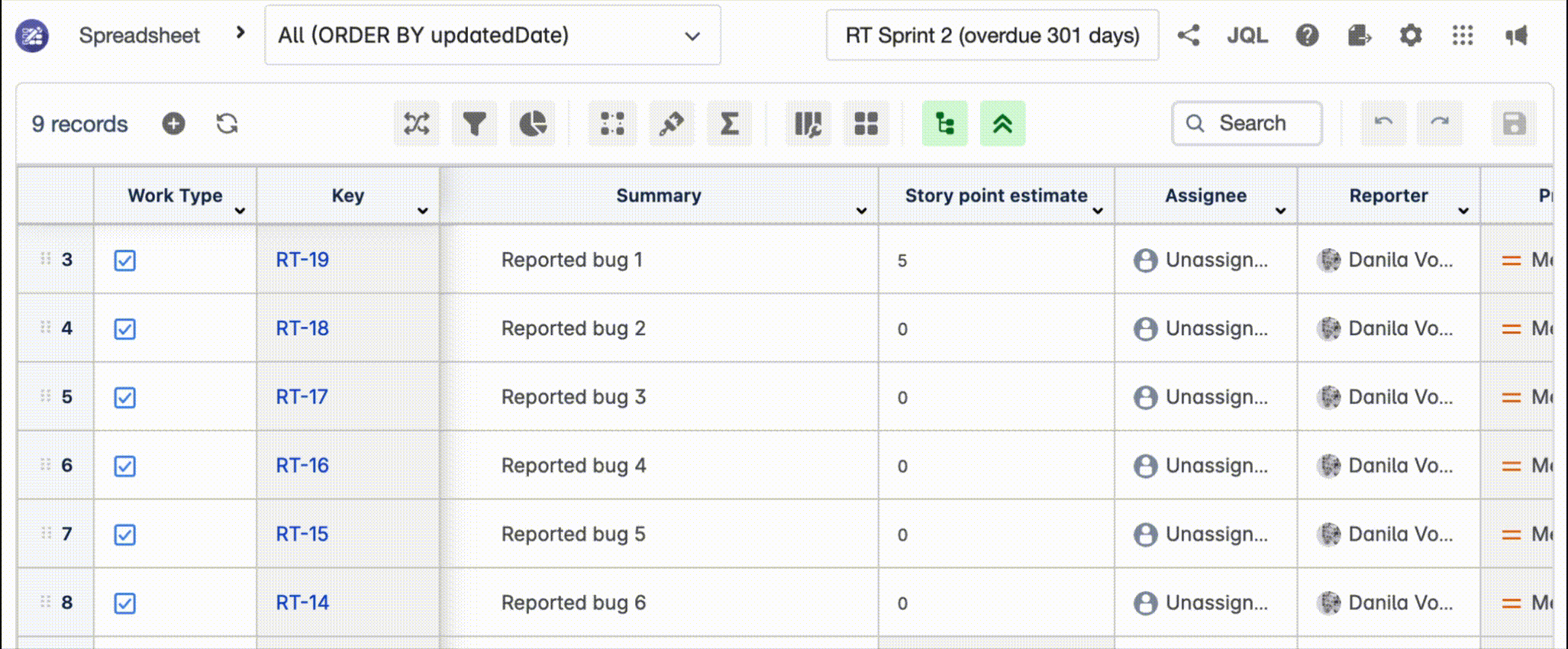Toggle the hierarchy tree view button
Viewport: 1568px width, 649px height.
tap(945, 124)
